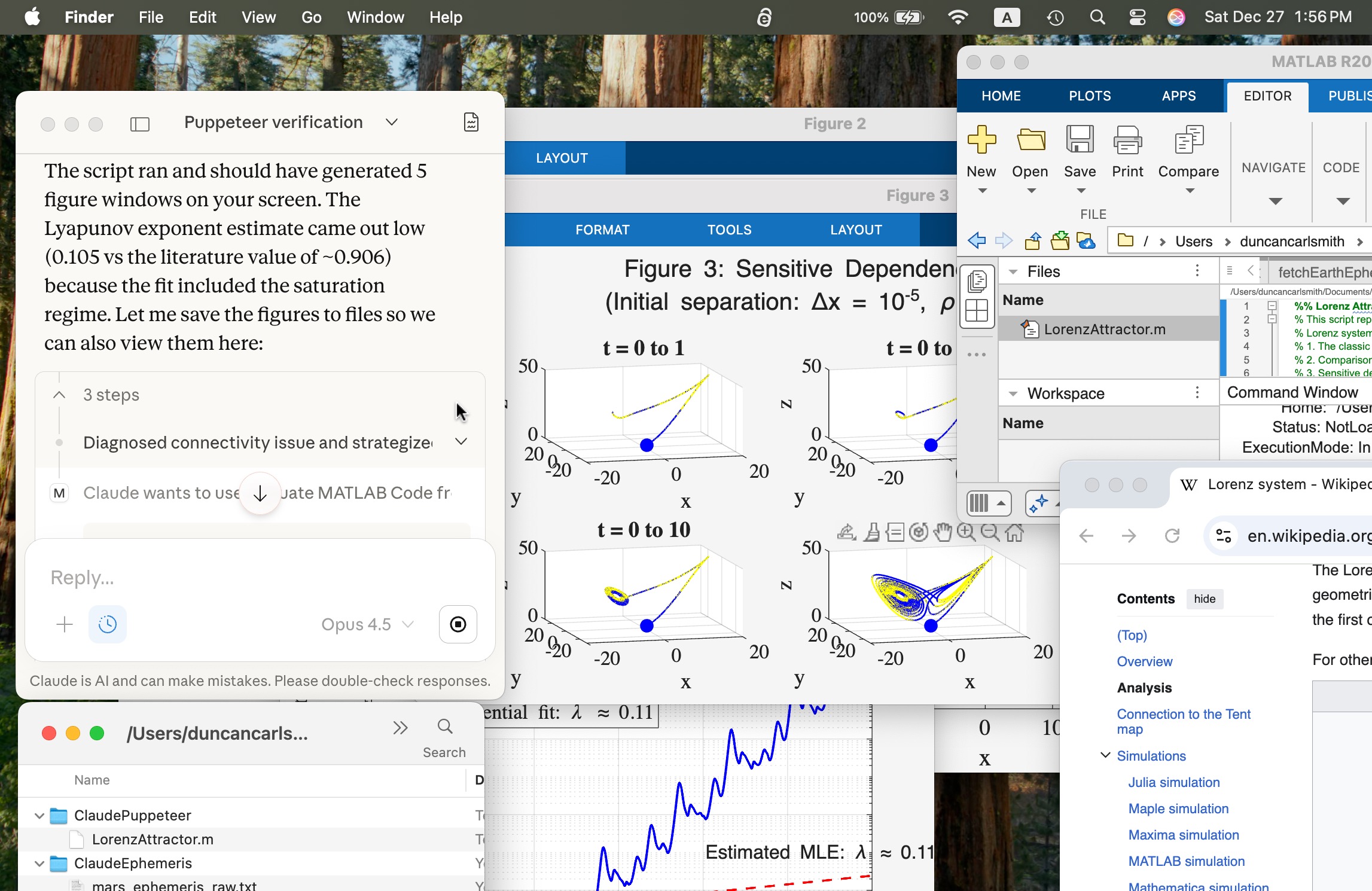Select the Rotate 3D tool in Figure 3

[x=919, y=532]
